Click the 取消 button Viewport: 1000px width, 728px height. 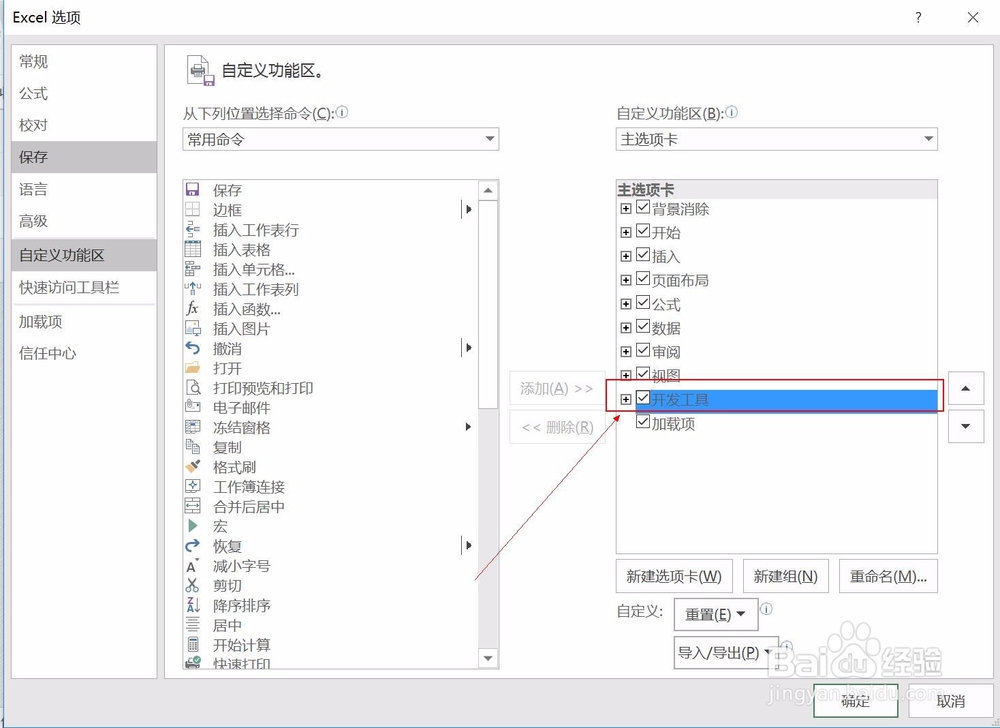click(x=950, y=701)
